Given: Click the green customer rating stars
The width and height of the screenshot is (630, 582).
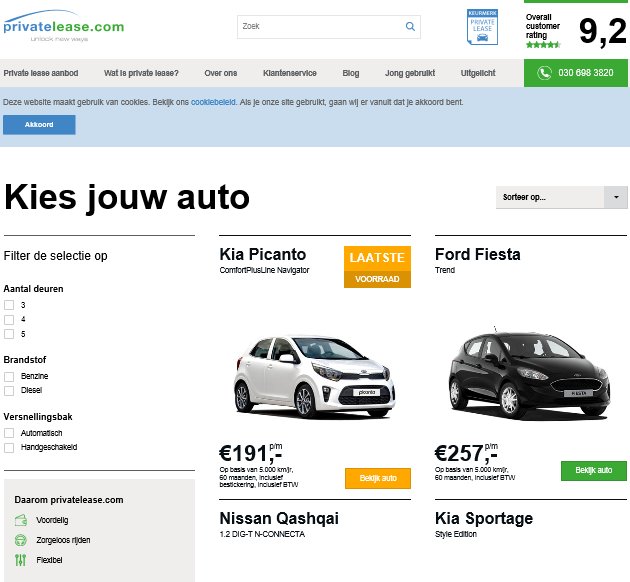Looking at the screenshot, I should point(543,45).
